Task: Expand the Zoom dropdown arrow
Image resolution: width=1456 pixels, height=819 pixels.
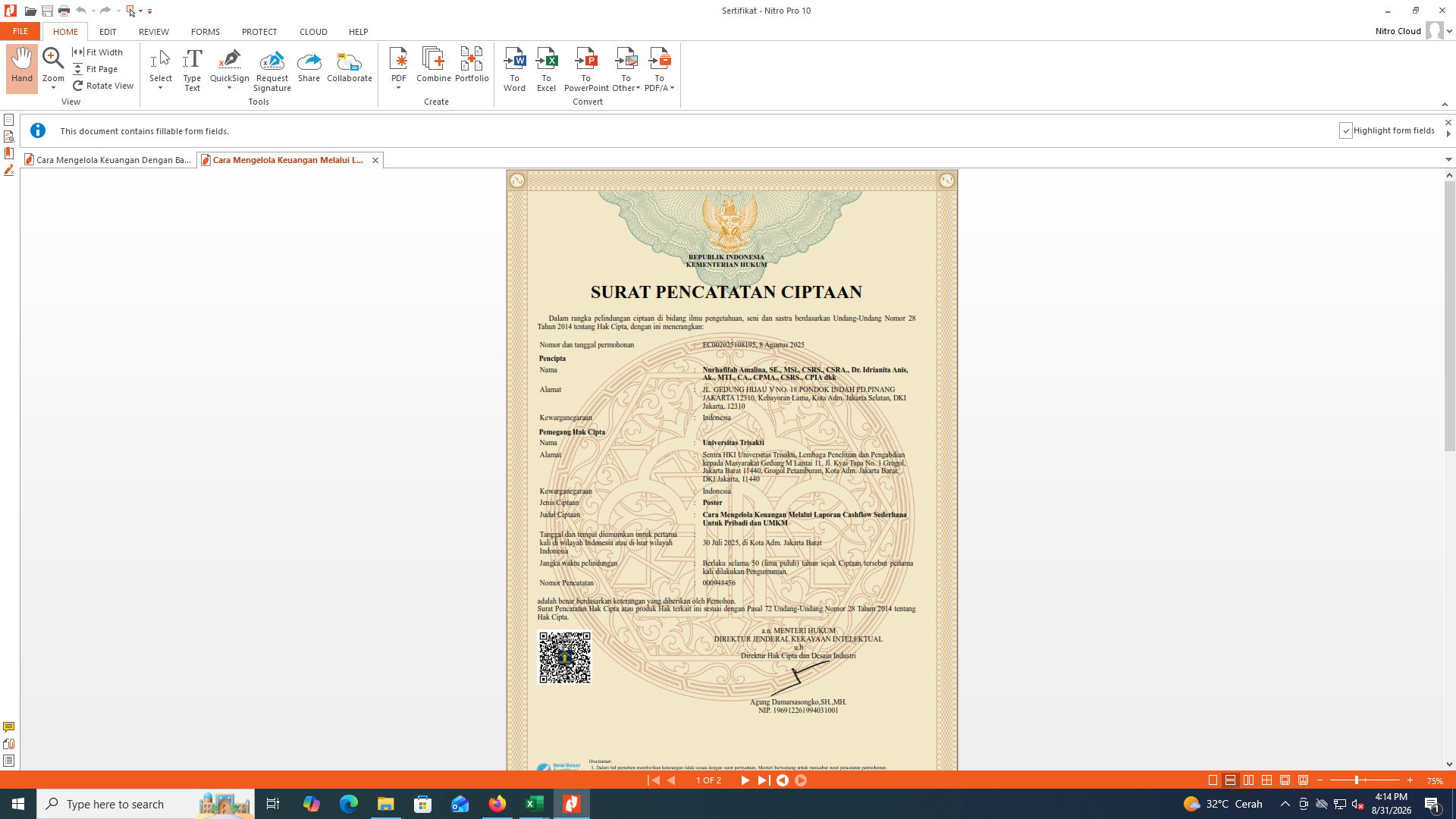Action: 53,88
